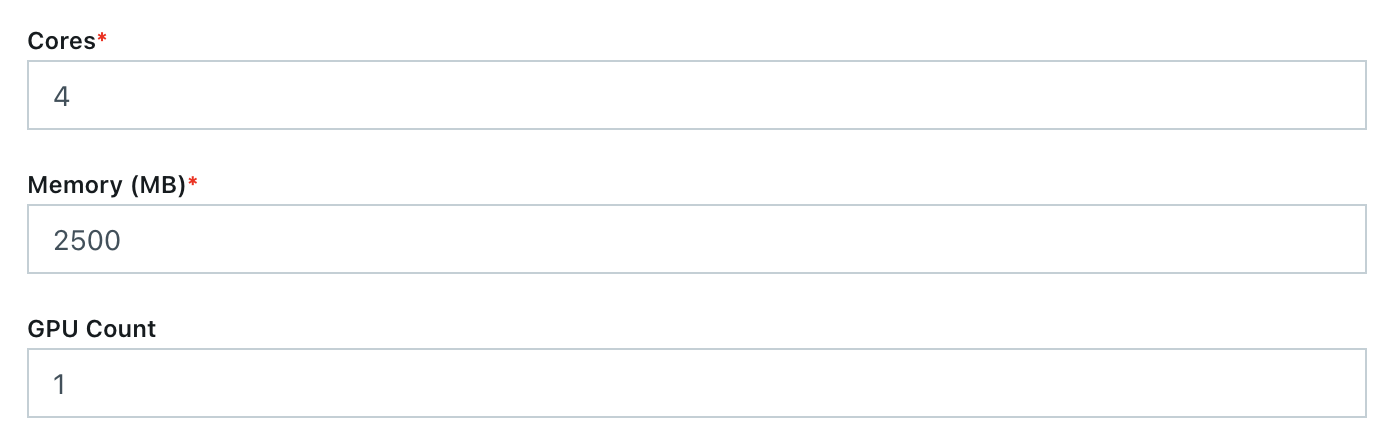Image resolution: width=1398 pixels, height=446 pixels.
Task: Place cursor in the GPU Count box
Action: (x=696, y=383)
